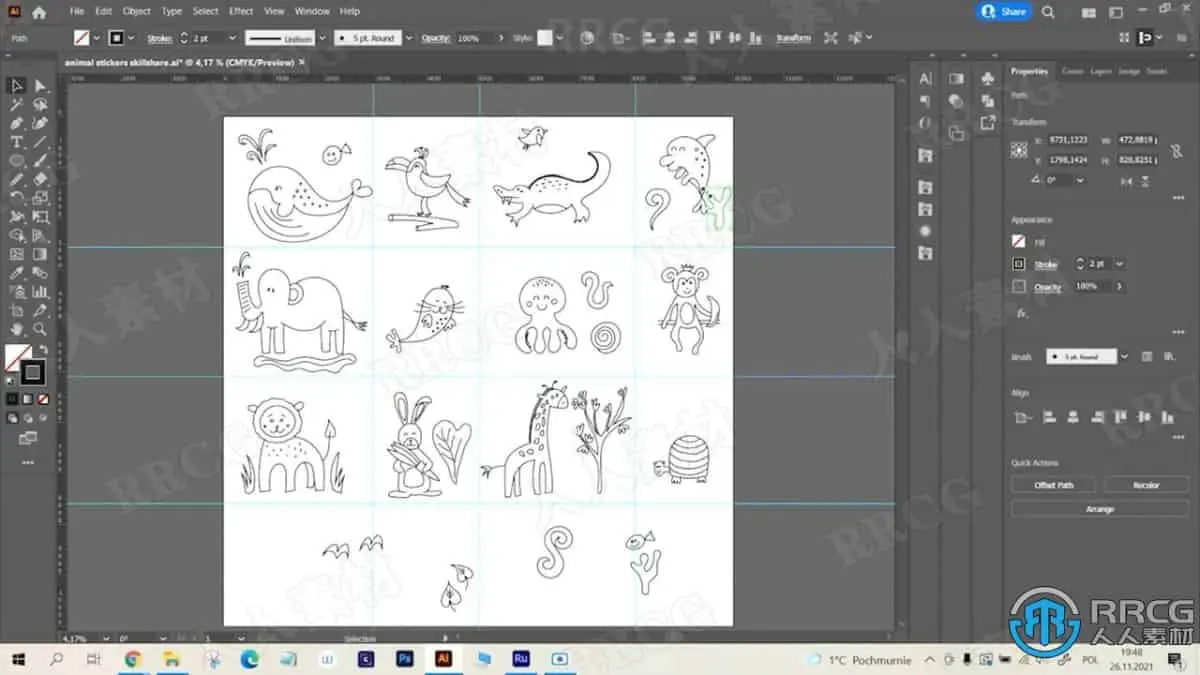Click the swap fill and stroke arrow
1200x675 pixels.
44,349
